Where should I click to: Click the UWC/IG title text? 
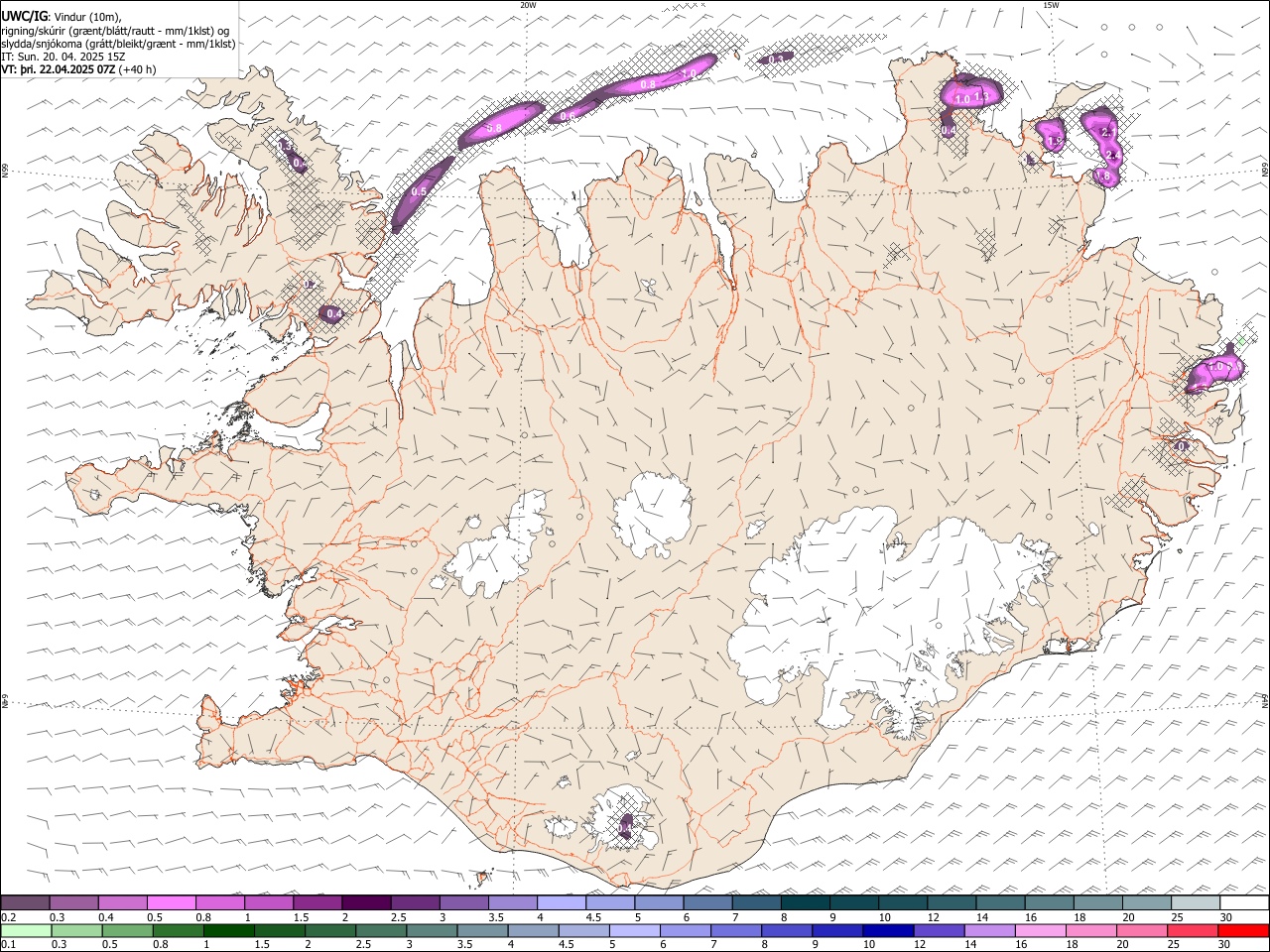click(x=24, y=16)
